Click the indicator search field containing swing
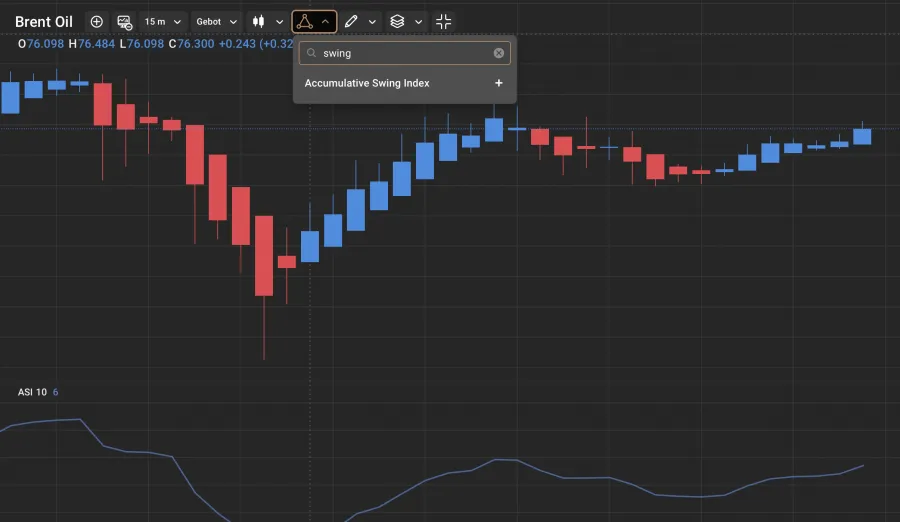Screen dimensions: 900x522 (x=405, y=53)
